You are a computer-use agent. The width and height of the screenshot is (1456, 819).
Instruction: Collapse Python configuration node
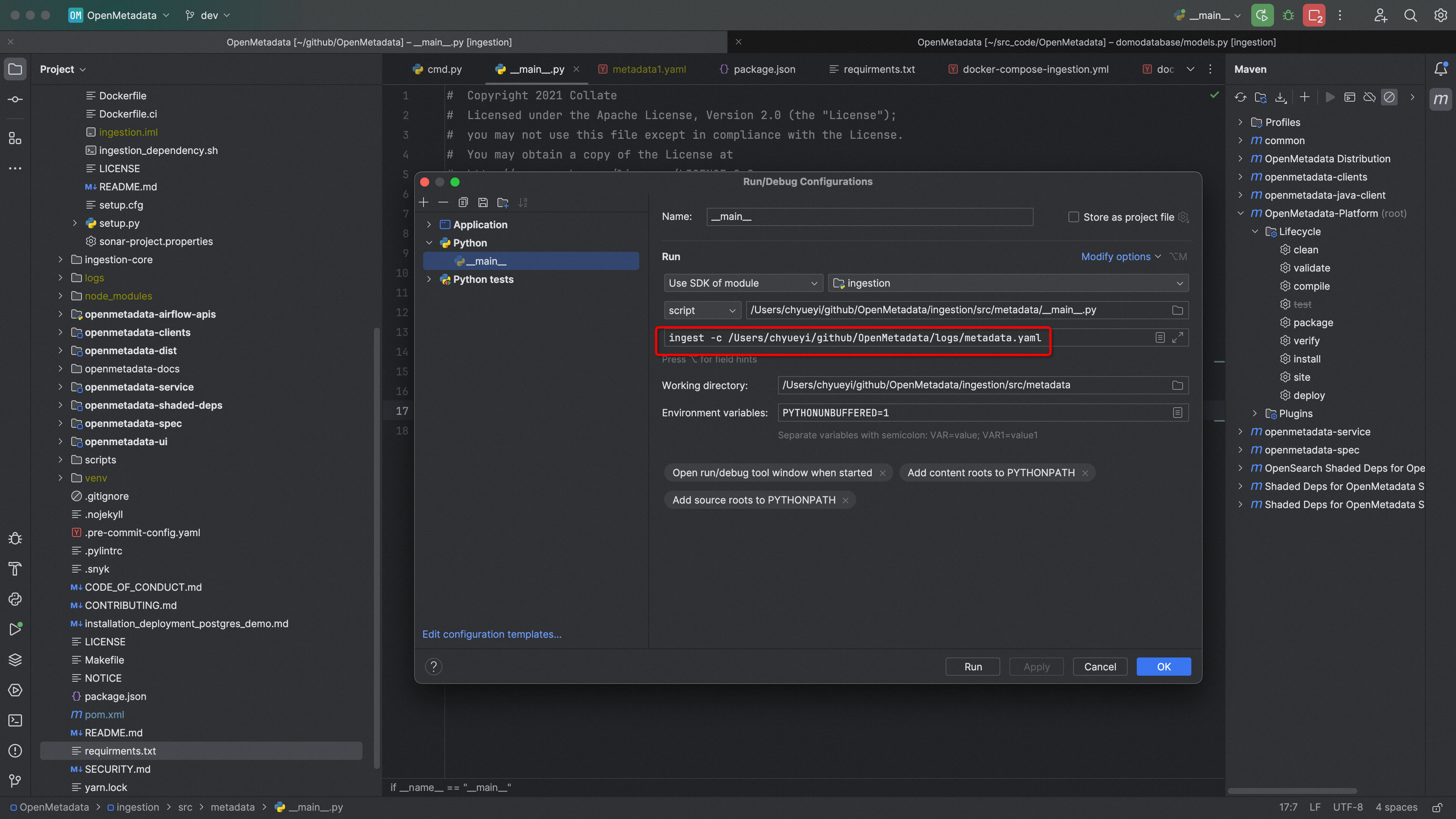click(429, 243)
